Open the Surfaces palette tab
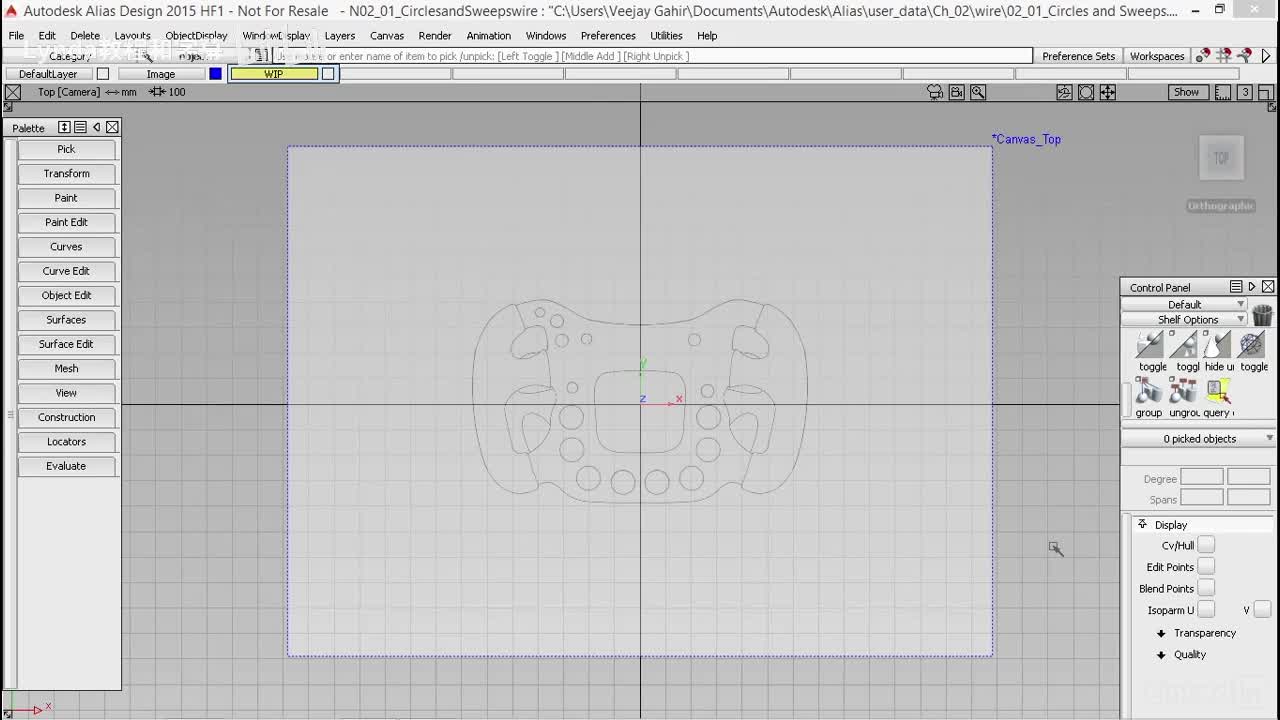This screenshot has width=1280, height=720. click(66, 320)
